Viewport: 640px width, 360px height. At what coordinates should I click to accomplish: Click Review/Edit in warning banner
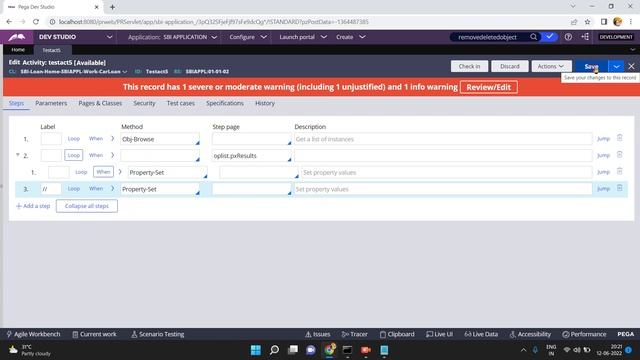[x=489, y=87]
